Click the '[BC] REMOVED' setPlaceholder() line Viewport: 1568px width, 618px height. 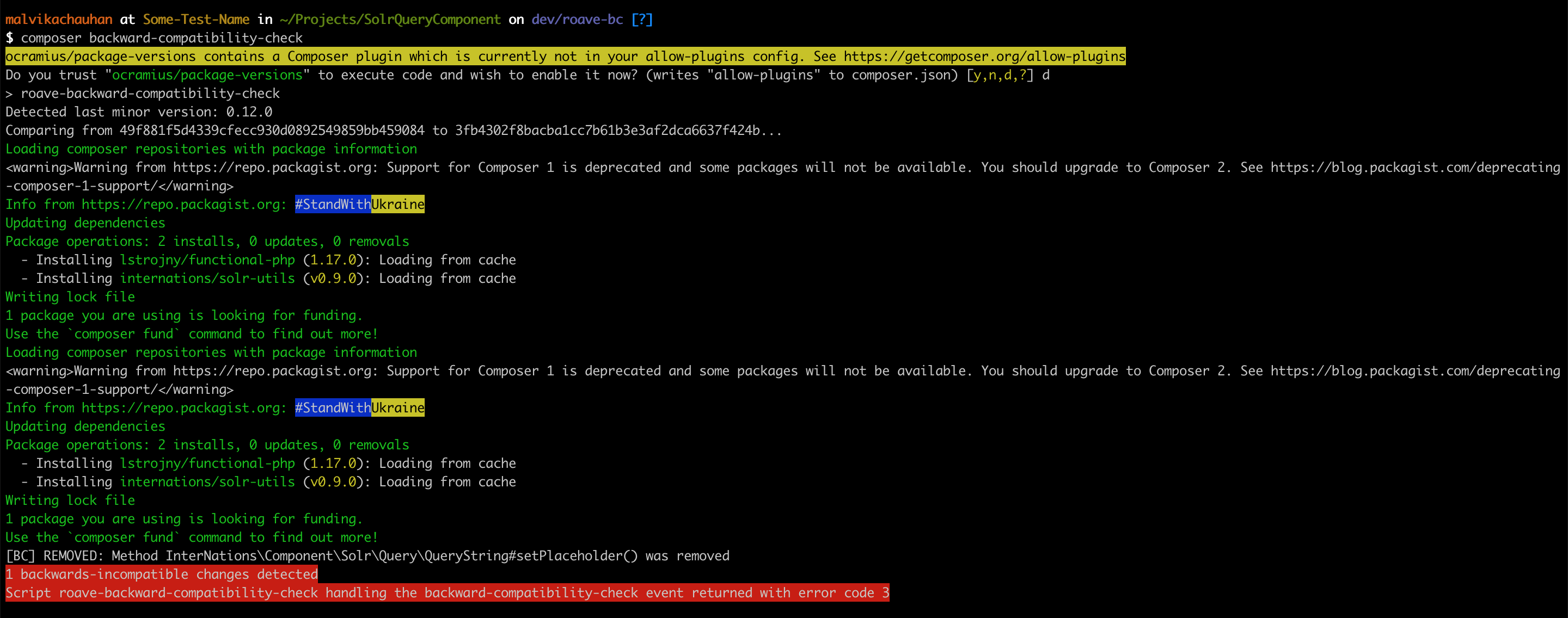pyautogui.click(x=367, y=556)
